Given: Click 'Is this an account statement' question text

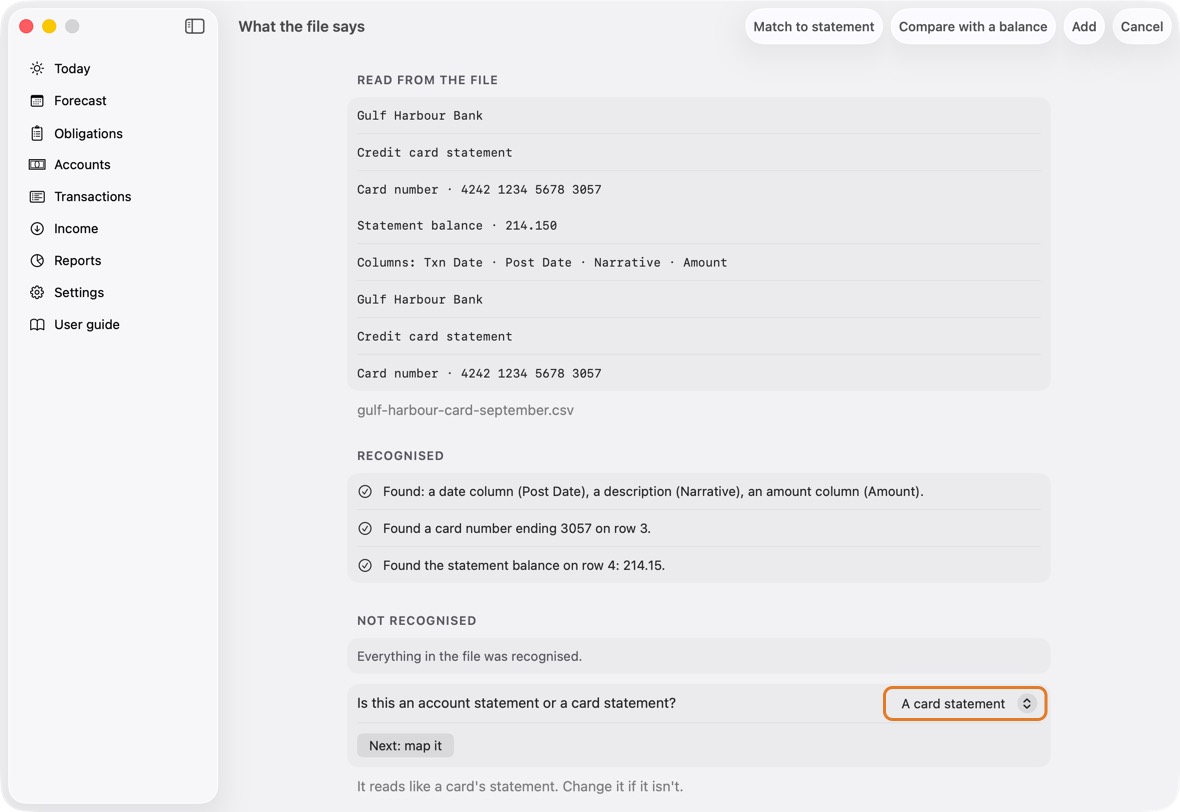Looking at the screenshot, I should point(516,703).
